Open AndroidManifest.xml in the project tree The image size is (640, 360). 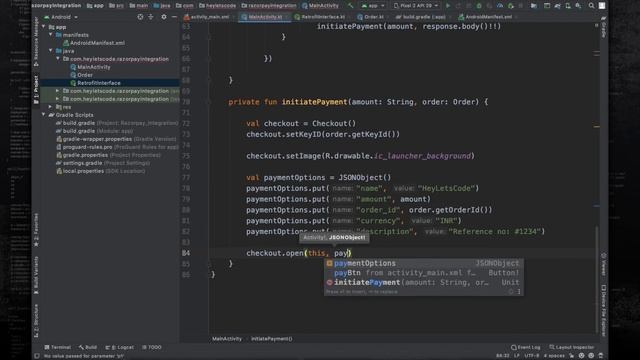pyautogui.click(x=94, y=43)
